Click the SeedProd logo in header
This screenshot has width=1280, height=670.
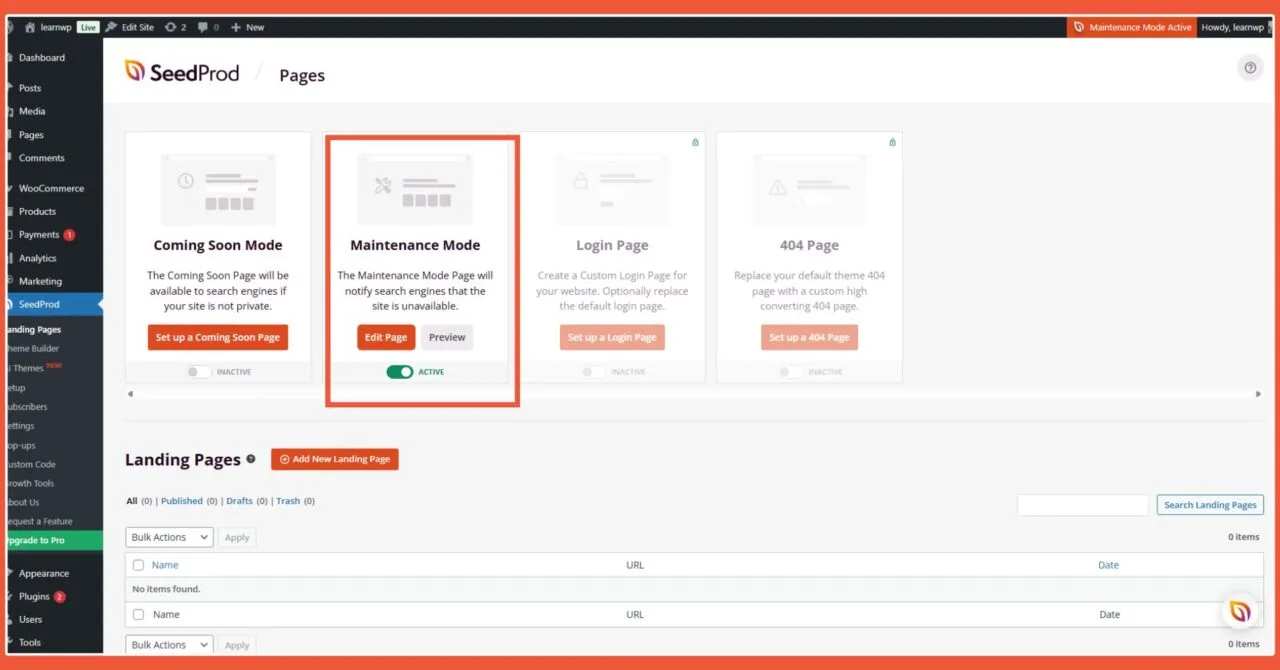click(x=182, y=72)
